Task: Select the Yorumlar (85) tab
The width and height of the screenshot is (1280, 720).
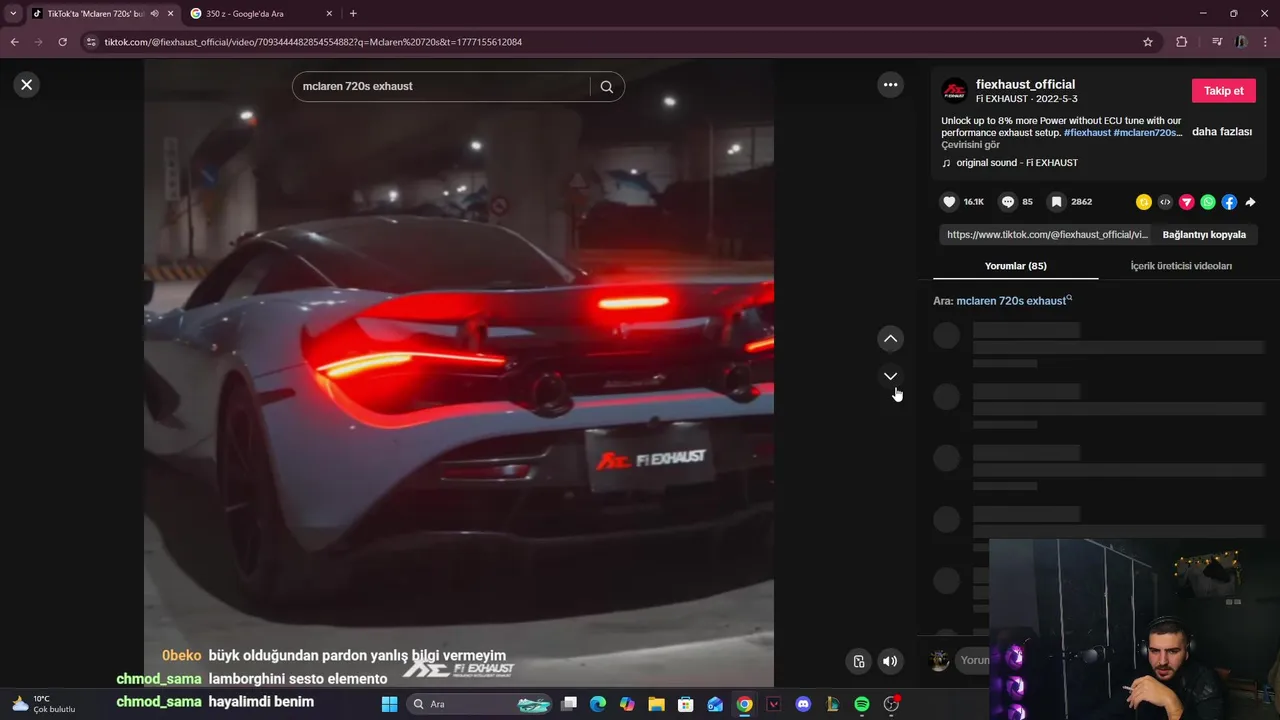Action: (x=1015, y=266)
